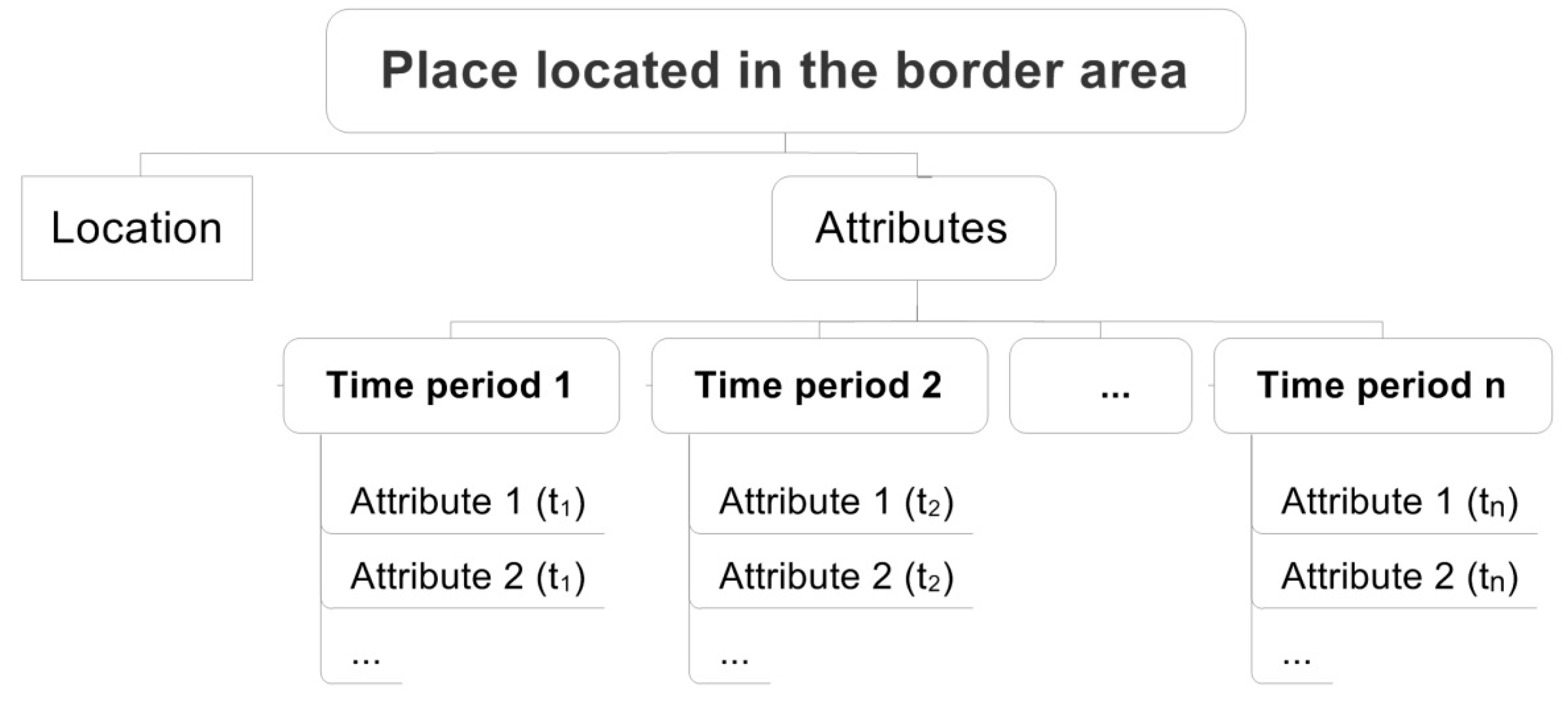Select Attribute 1 (t2) under Time period 2

click(x=836, y=502)
